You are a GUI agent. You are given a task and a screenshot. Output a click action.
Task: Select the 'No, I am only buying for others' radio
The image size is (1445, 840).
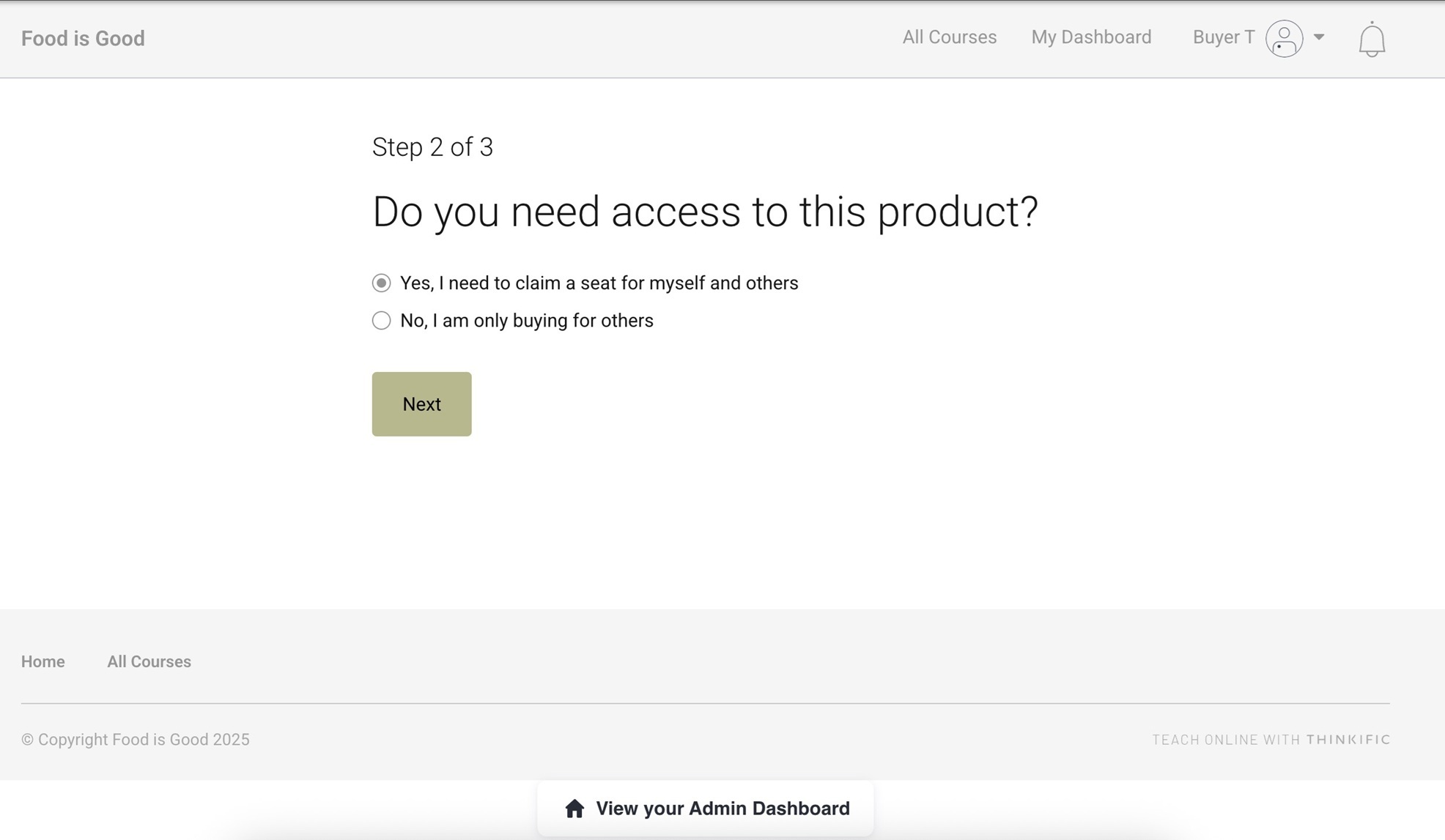click(381, 320)
